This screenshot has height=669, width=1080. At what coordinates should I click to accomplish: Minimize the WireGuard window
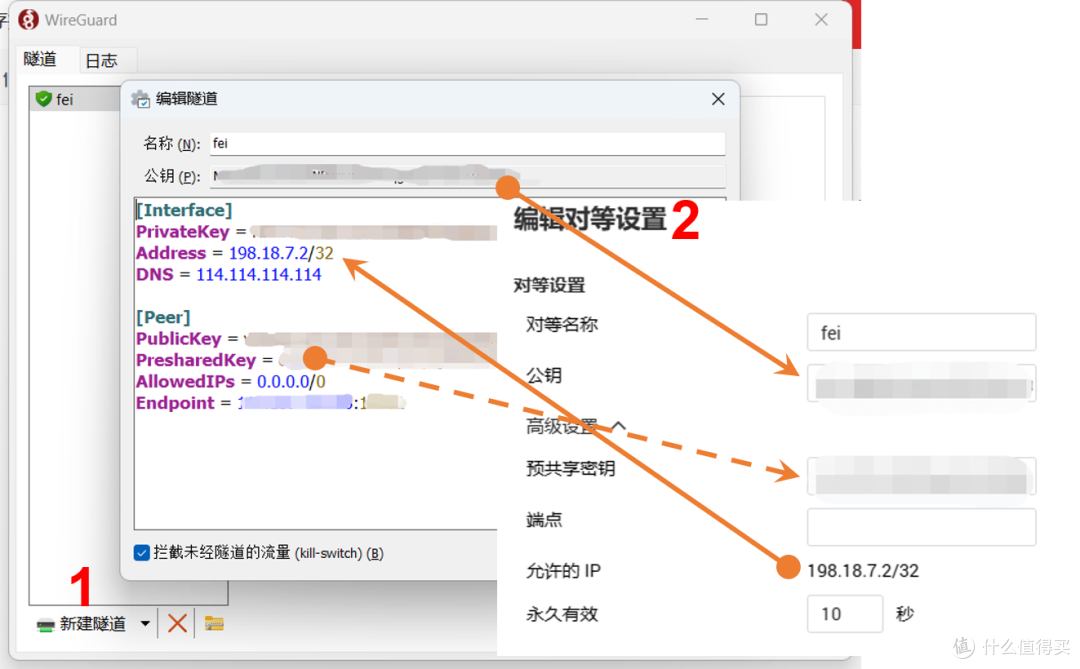coord(702,19)
